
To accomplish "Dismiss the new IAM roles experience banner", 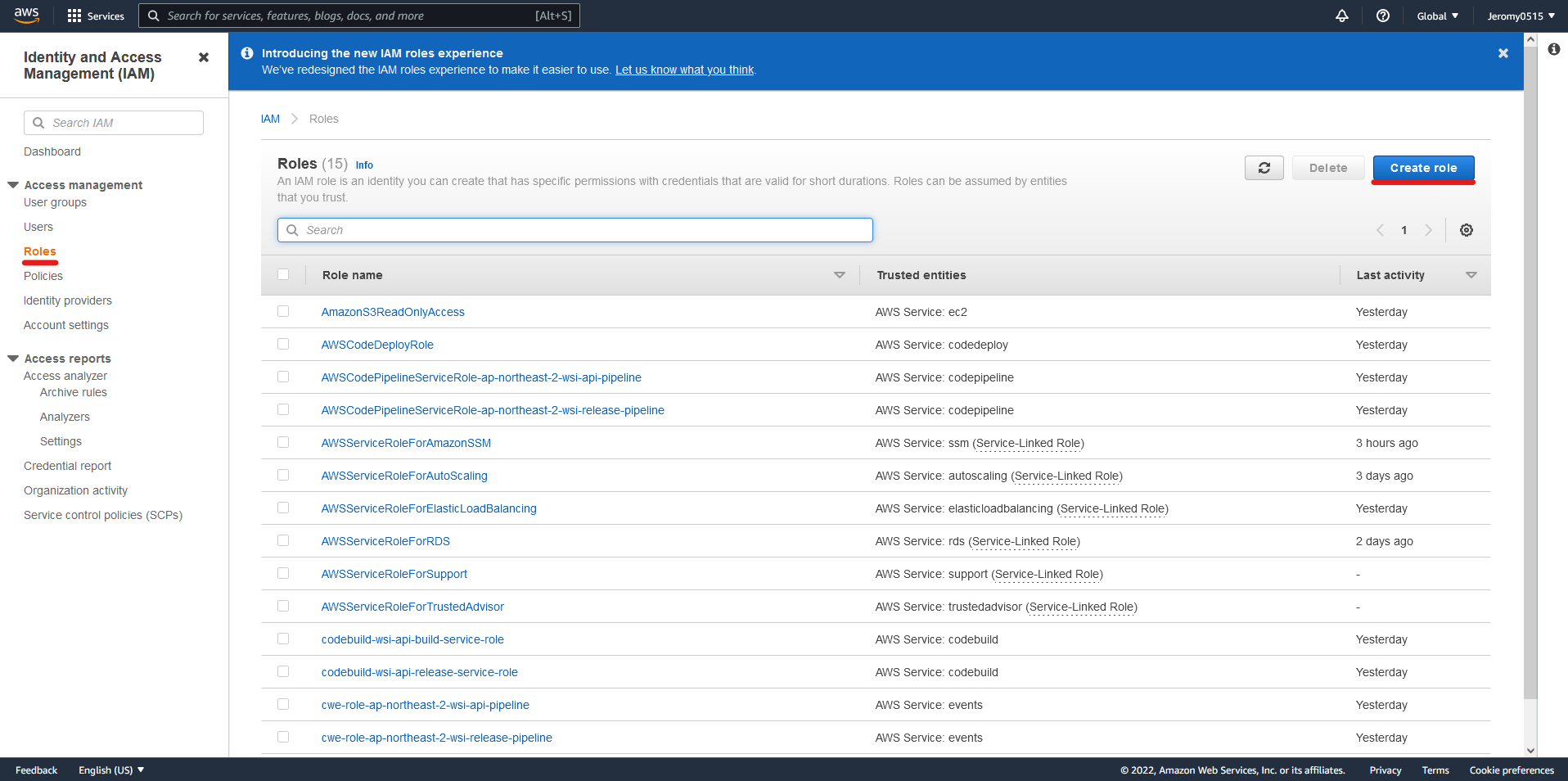I will click(x=1503, y=53).
